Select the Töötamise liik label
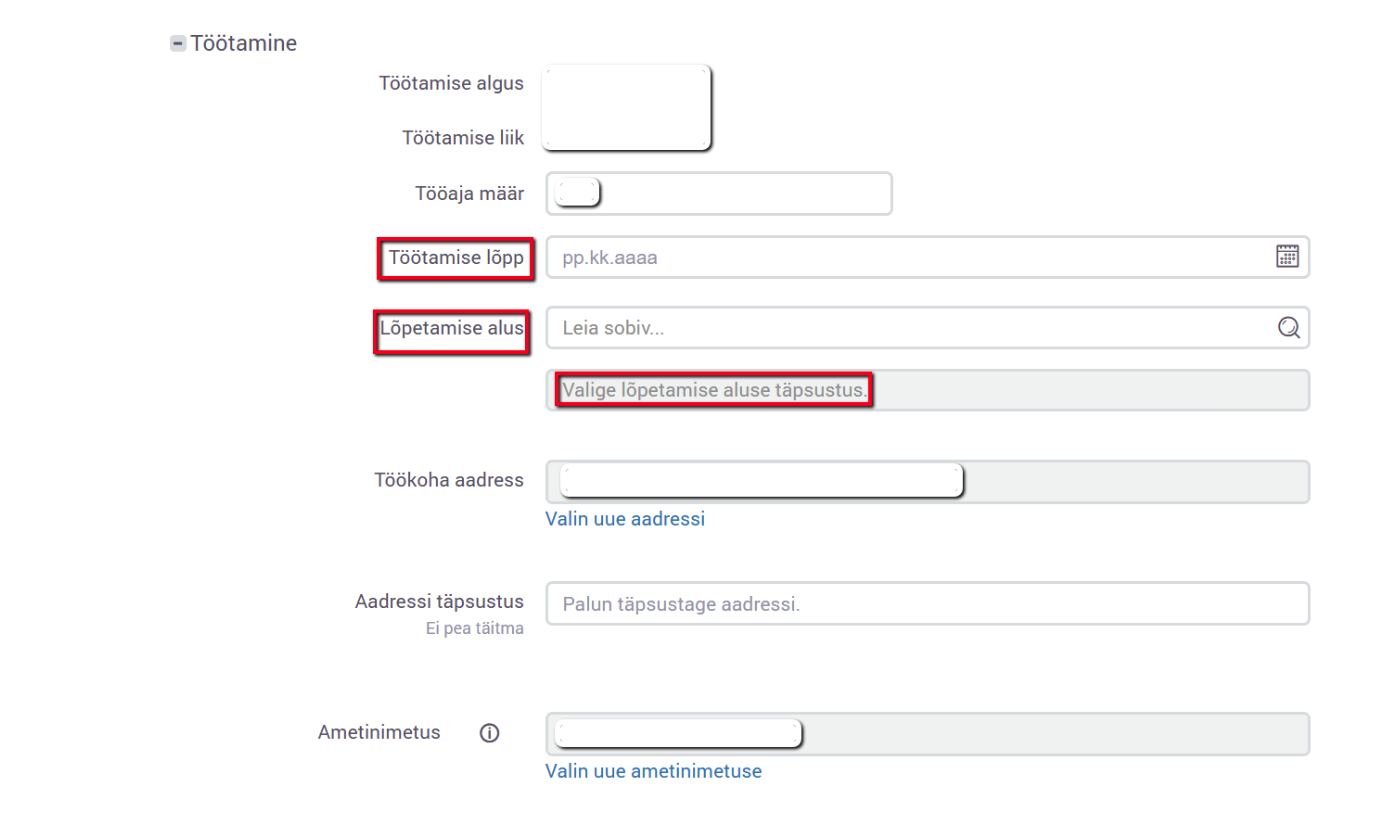The image size is (1378, 822). pos(462,138)
